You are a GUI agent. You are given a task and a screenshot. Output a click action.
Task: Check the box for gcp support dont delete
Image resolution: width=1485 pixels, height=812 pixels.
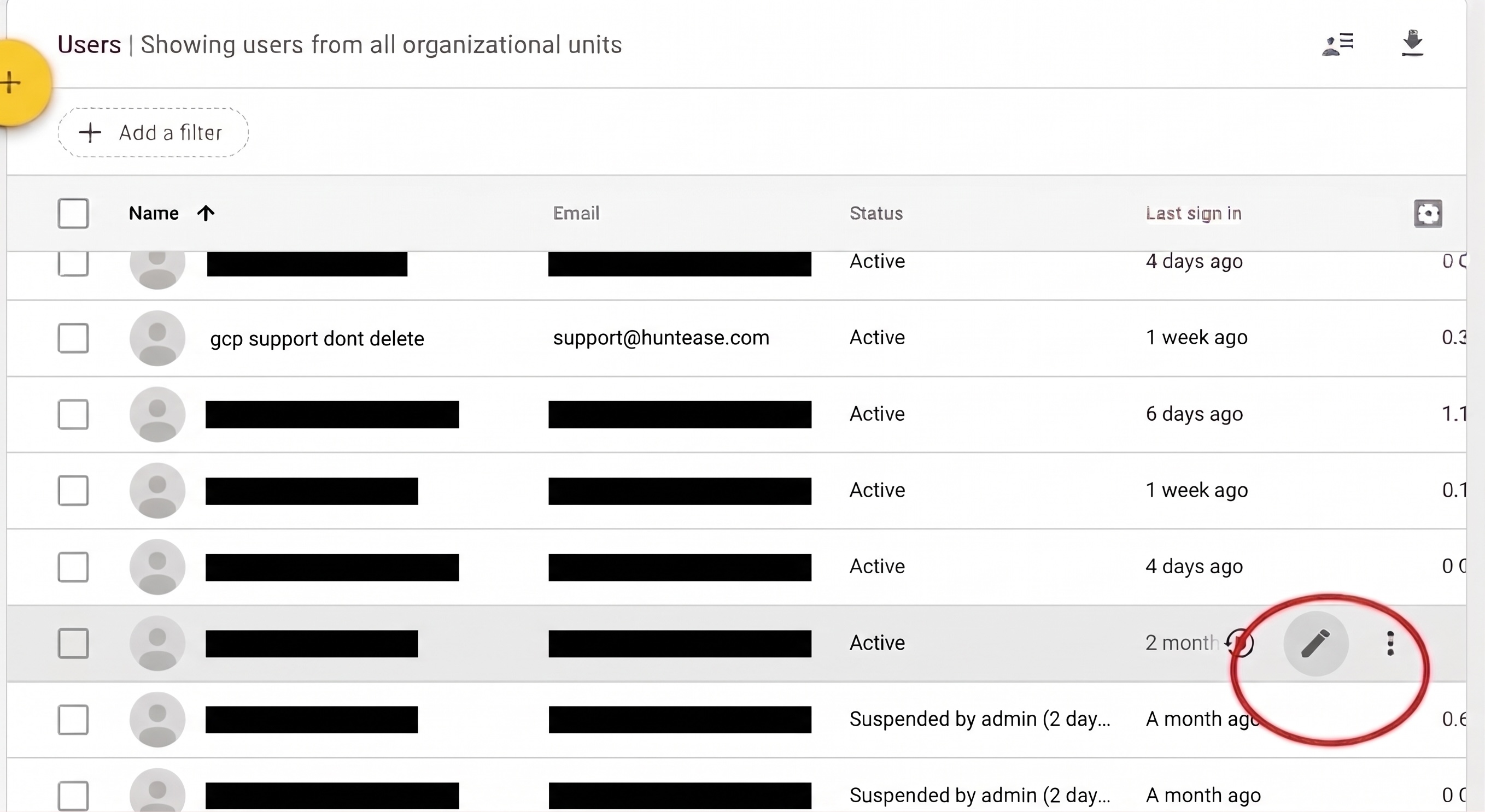[73, 338]
